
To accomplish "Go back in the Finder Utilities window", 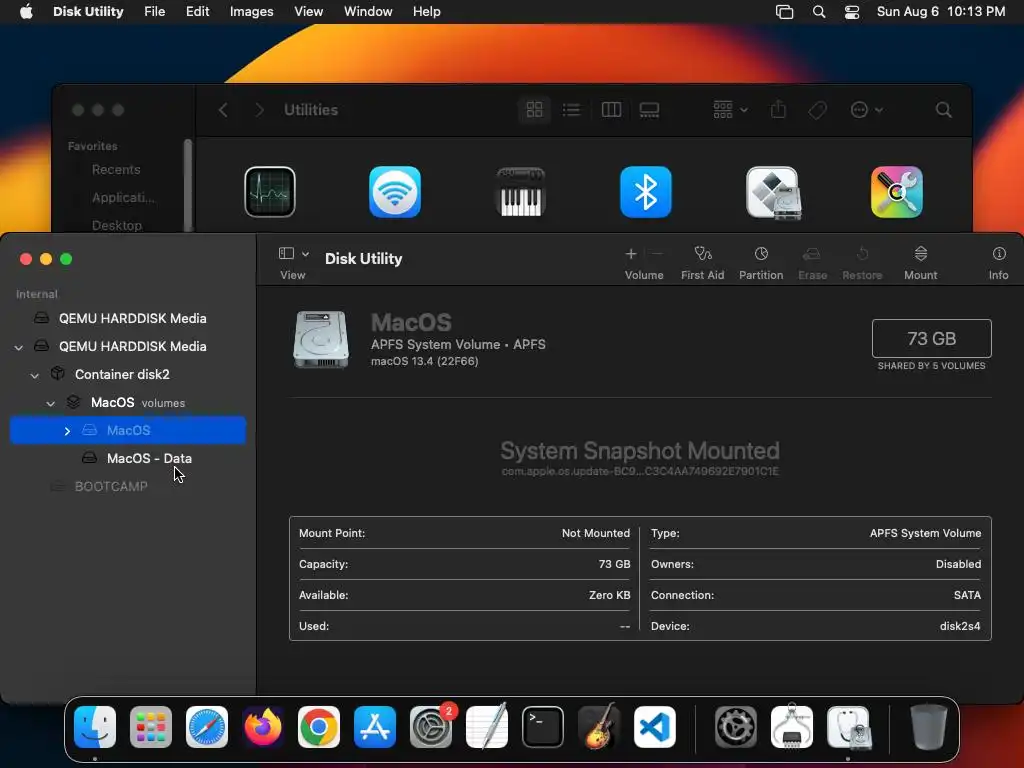I will point(223,110).
